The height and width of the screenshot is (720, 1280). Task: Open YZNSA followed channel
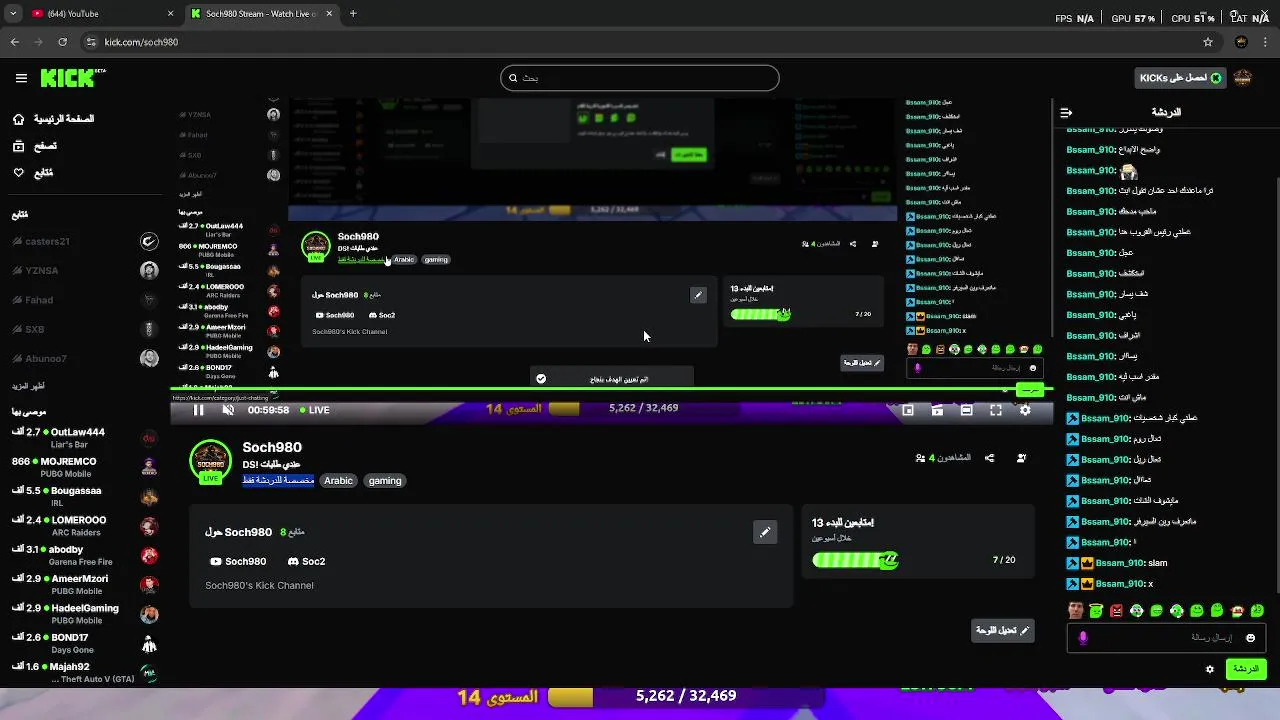pos(85,271)
